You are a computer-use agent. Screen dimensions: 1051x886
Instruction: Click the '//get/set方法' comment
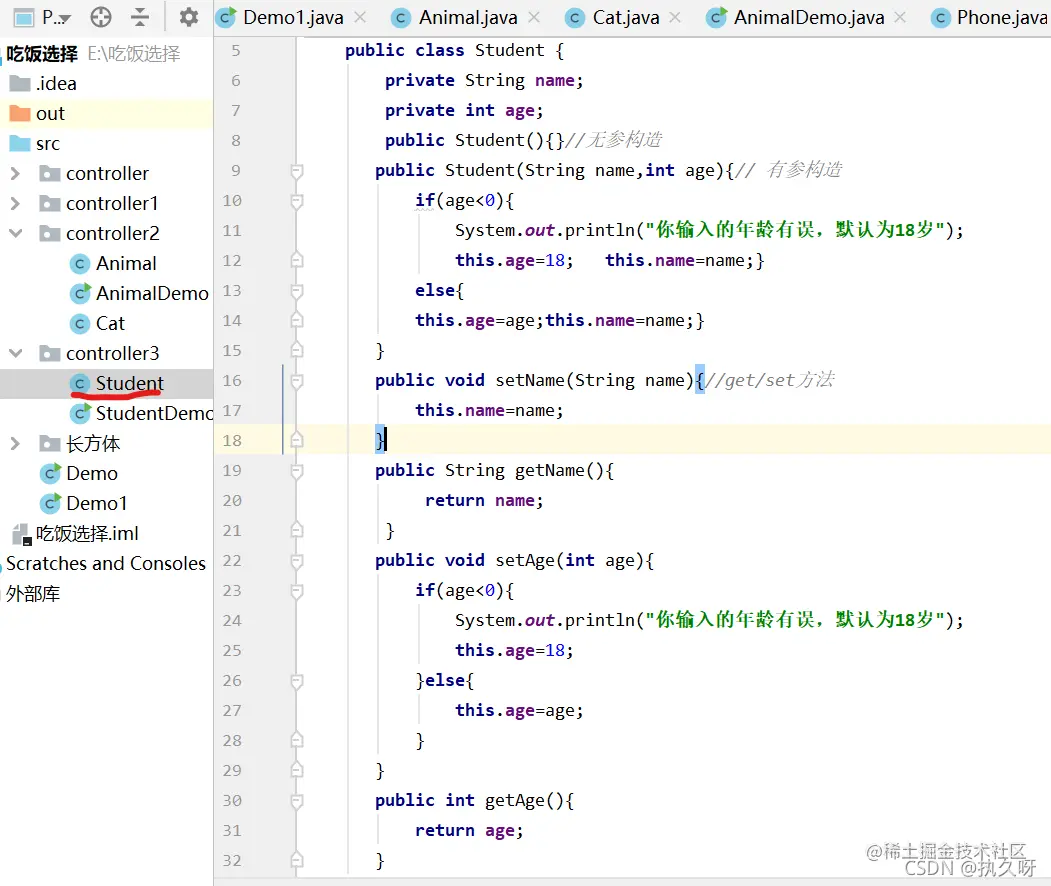click(769, 380)
